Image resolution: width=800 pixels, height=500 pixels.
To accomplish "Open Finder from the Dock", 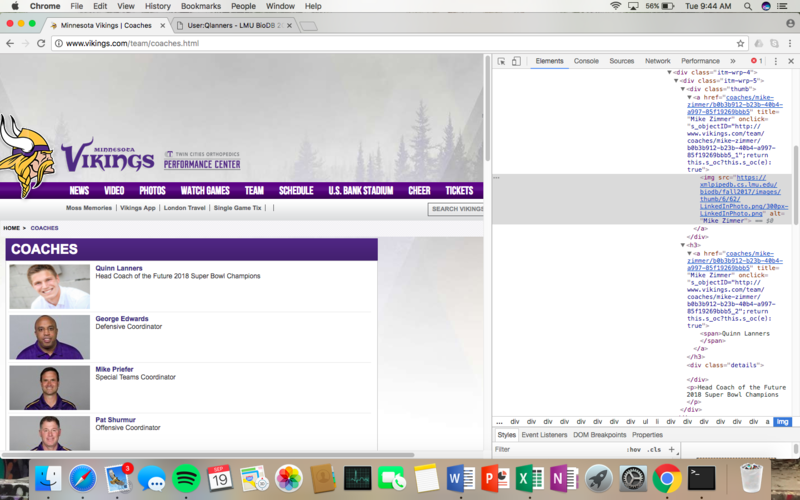I will coord(48,479).
